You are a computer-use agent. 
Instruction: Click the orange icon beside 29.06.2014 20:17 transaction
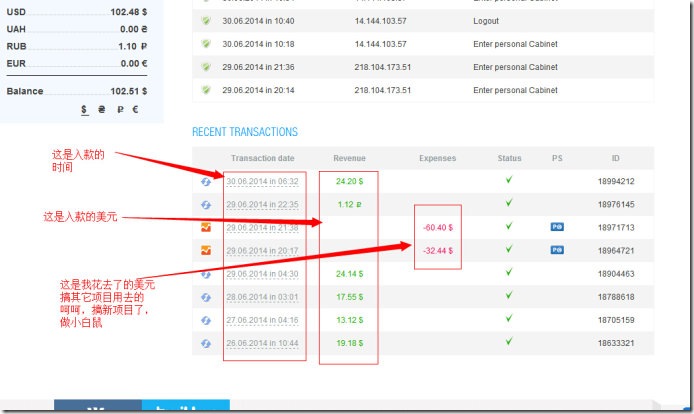[x=206, y=251]
